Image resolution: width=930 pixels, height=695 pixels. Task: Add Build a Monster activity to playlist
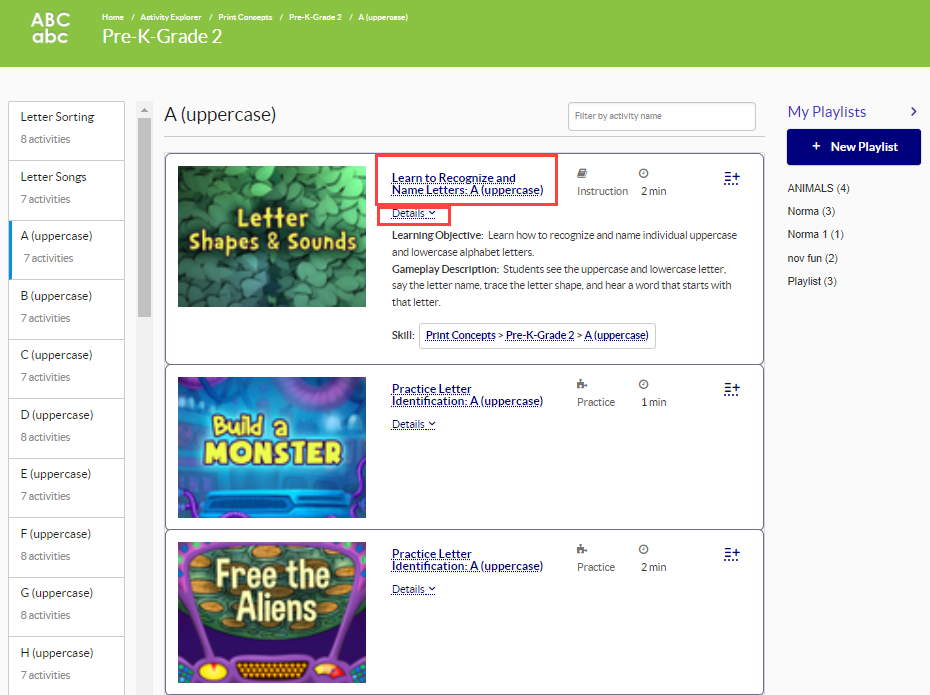click(731, 388)
